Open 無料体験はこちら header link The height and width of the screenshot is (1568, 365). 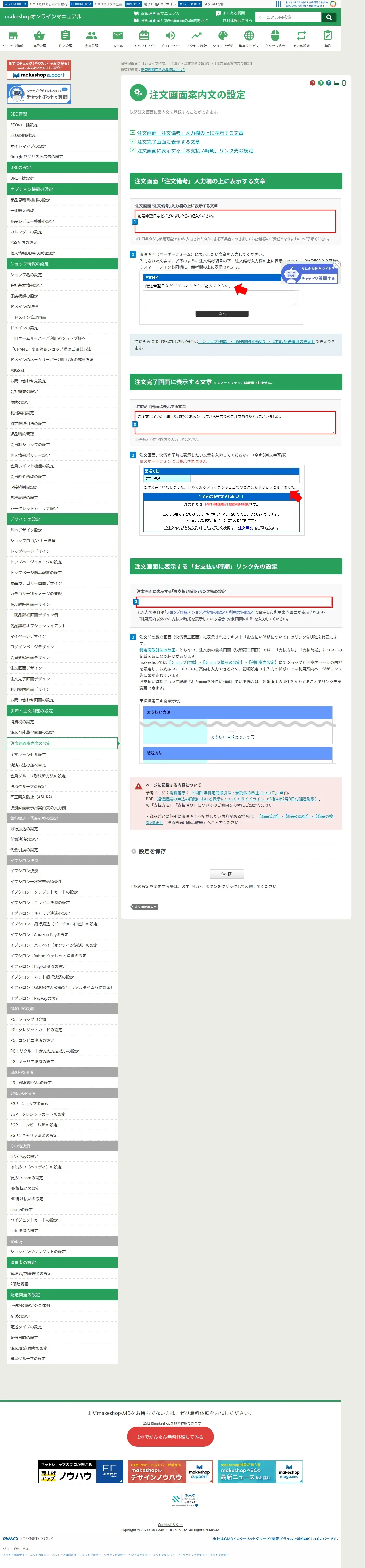pos(237,20)
